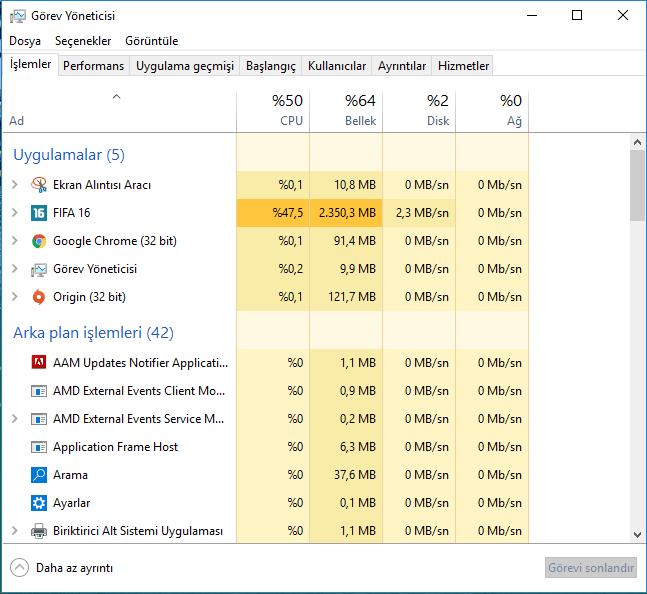Expand AMD External Events Service row
Viewport: 647px width, 594px height.
tap(15, 419)
